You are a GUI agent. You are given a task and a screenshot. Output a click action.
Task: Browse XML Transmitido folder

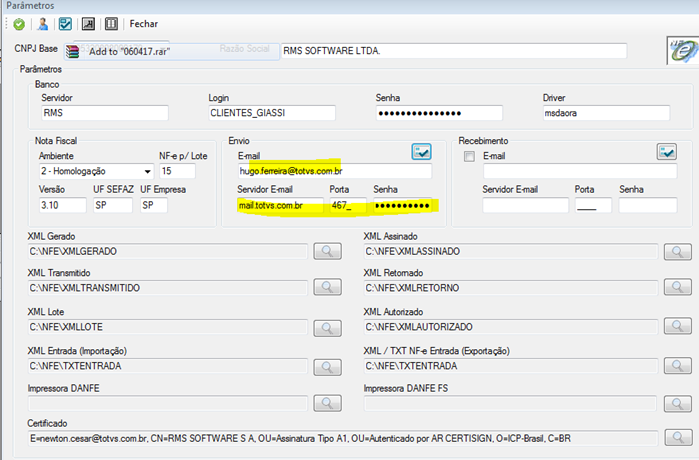coord(328,288)
